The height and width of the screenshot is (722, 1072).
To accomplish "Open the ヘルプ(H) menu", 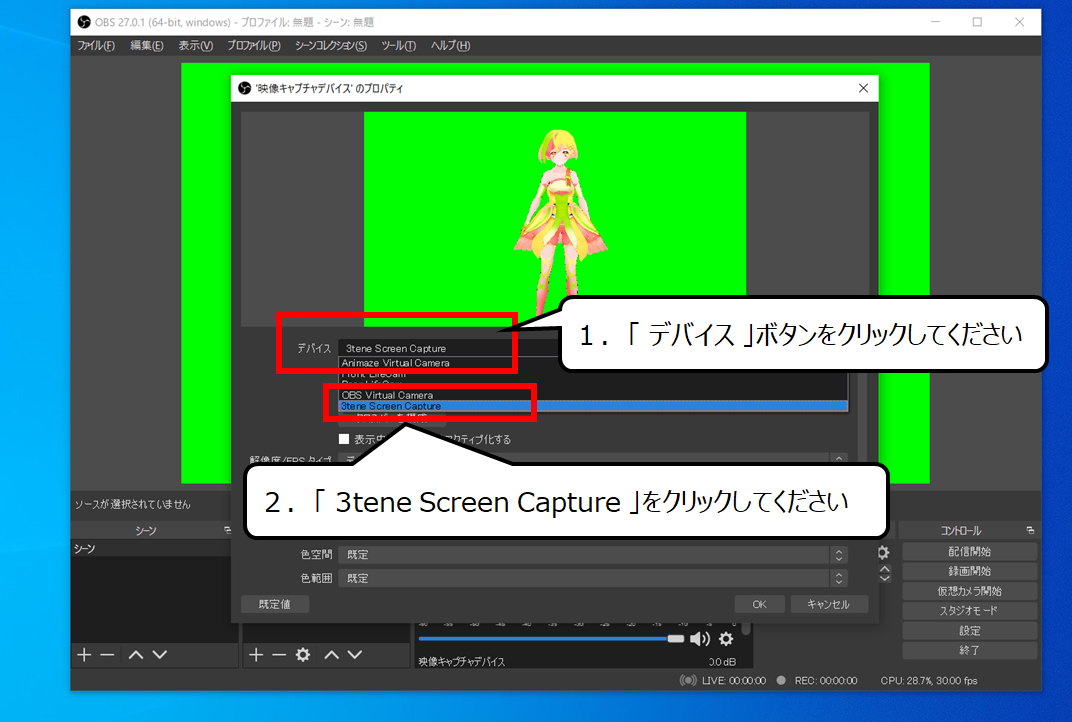I will click(x=450, y=46).
